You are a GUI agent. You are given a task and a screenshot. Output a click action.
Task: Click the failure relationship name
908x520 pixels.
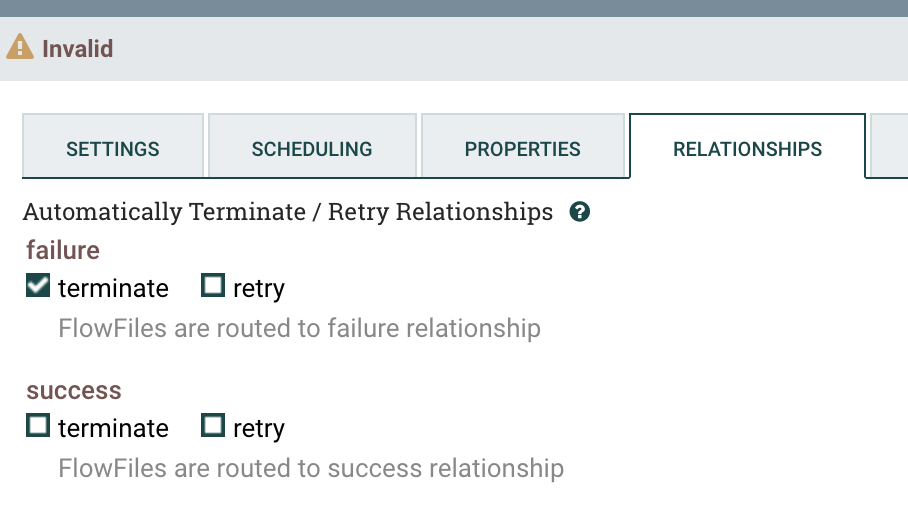pyautogui.click(x=63, y=250)
